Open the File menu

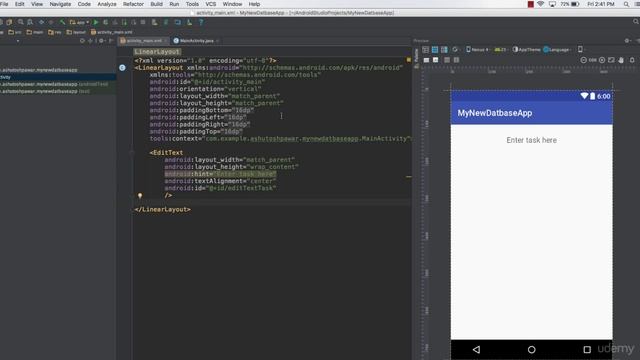4,4
